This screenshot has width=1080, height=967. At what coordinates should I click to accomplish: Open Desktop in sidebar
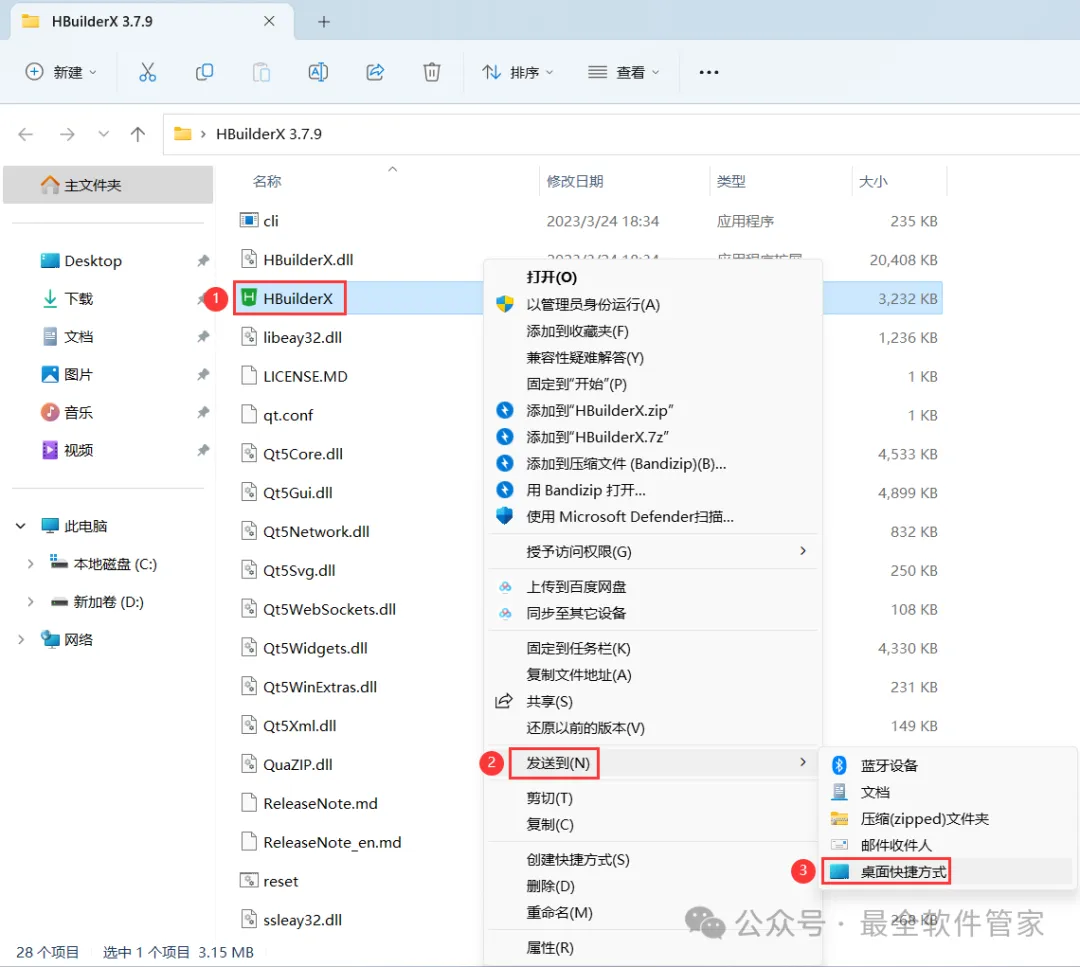click(93, 261)
